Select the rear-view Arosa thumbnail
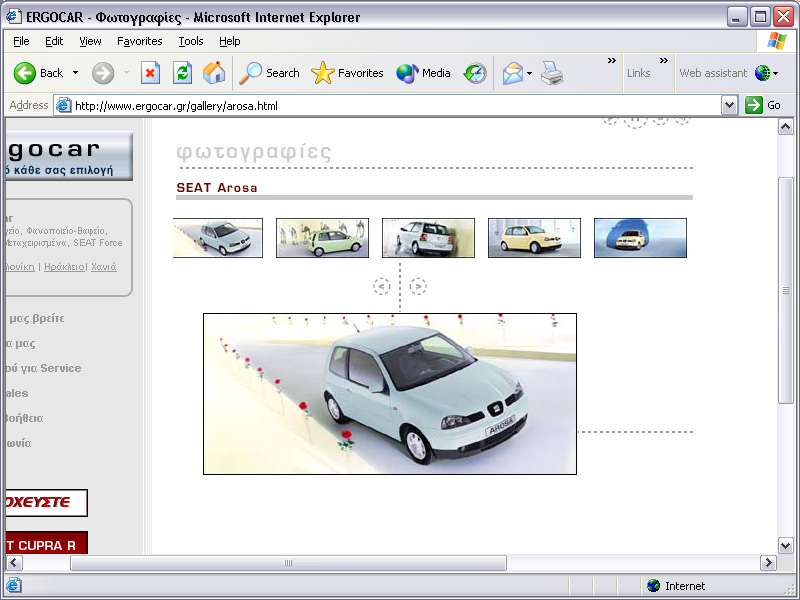The width and height of the screenshot is (800, 600). (429, 238)
